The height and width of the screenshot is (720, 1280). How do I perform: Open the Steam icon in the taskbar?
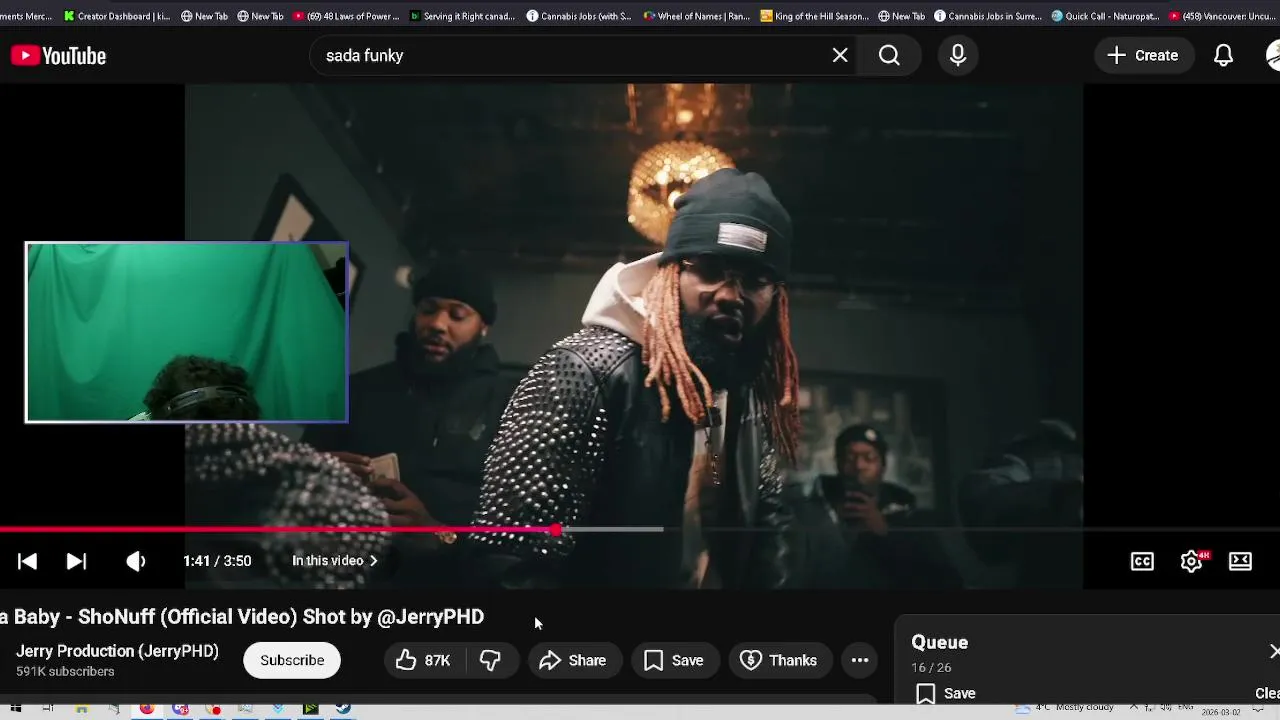[343, 709]
